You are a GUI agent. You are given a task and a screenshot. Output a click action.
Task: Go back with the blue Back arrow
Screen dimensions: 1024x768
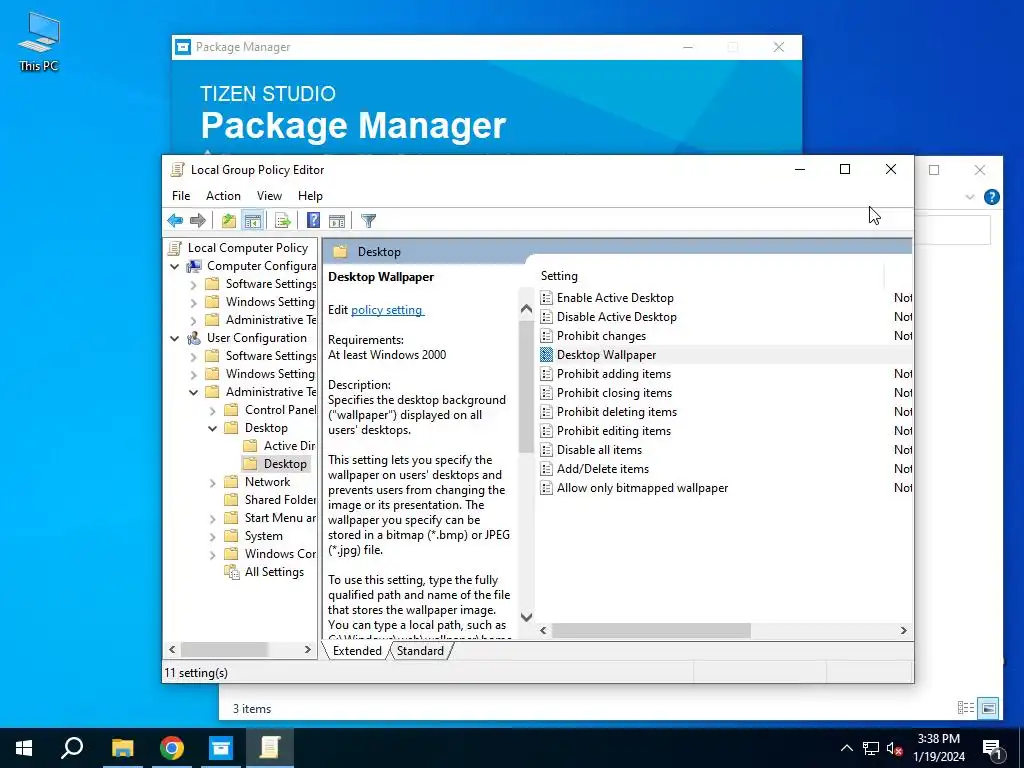pos(175,221)
